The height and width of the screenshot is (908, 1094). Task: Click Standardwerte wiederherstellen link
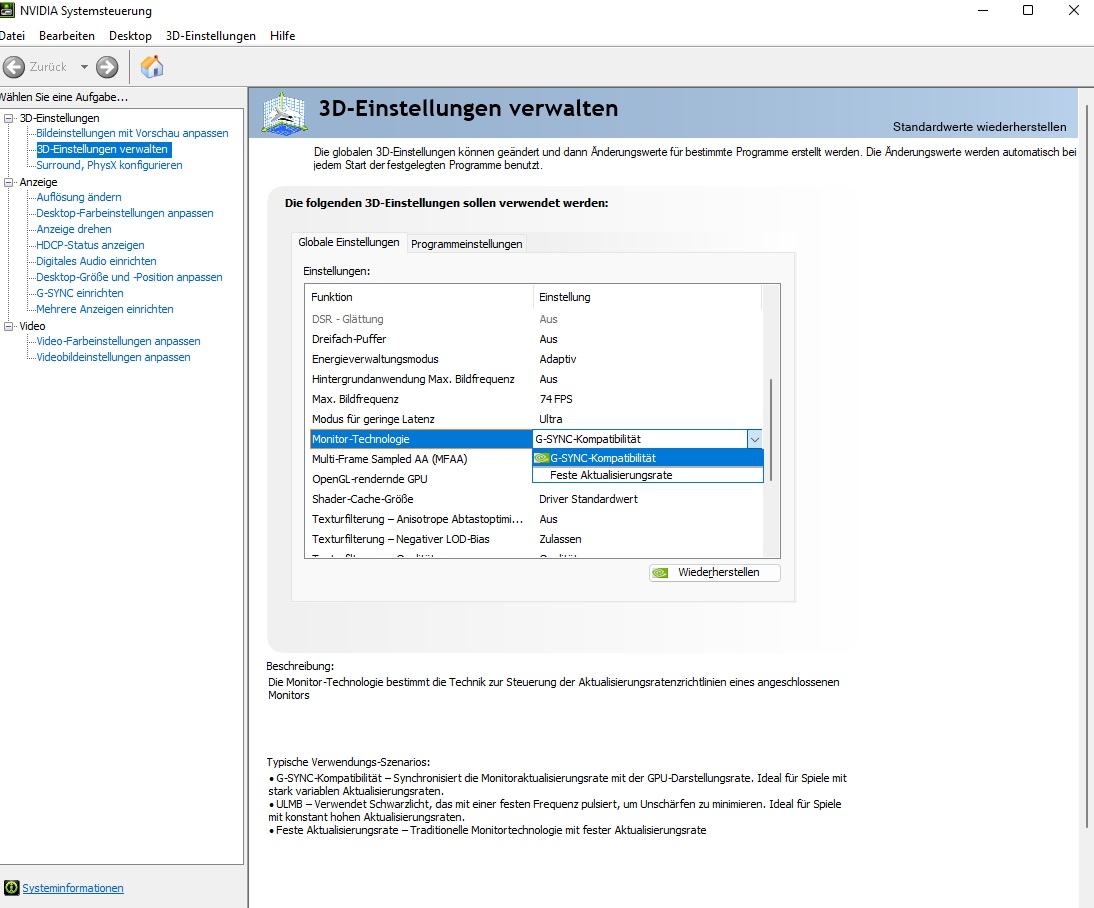point(980,126)
